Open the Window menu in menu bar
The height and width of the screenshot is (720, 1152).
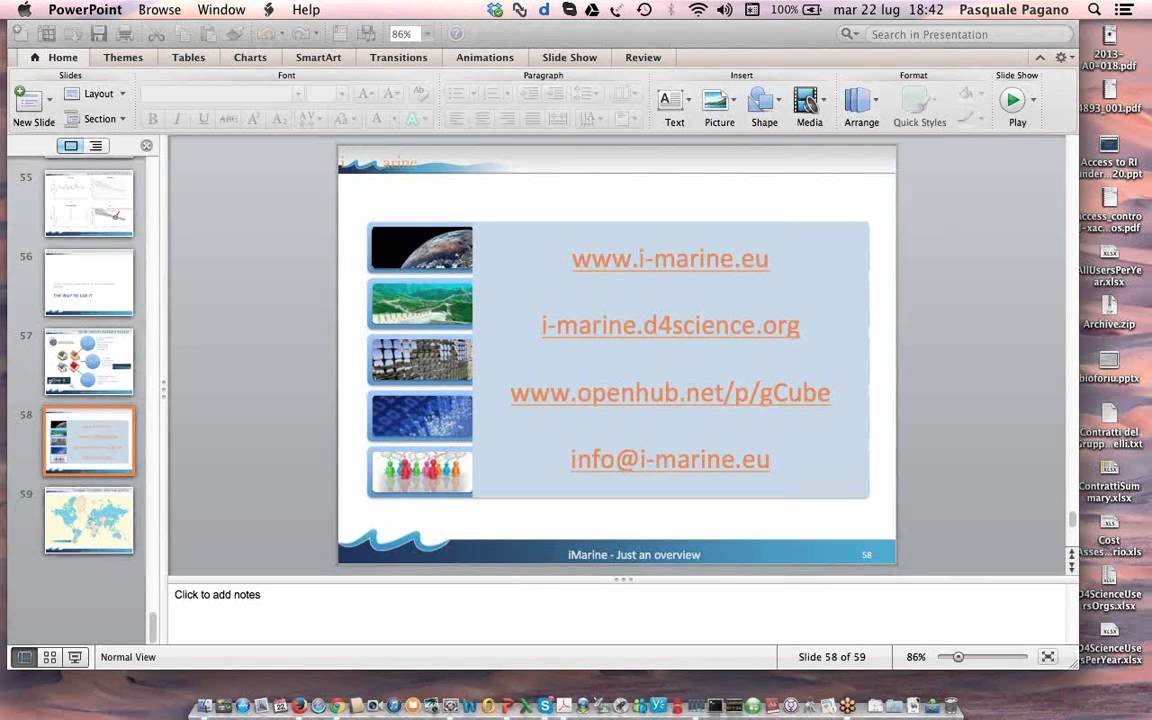[x=221, y=10]
